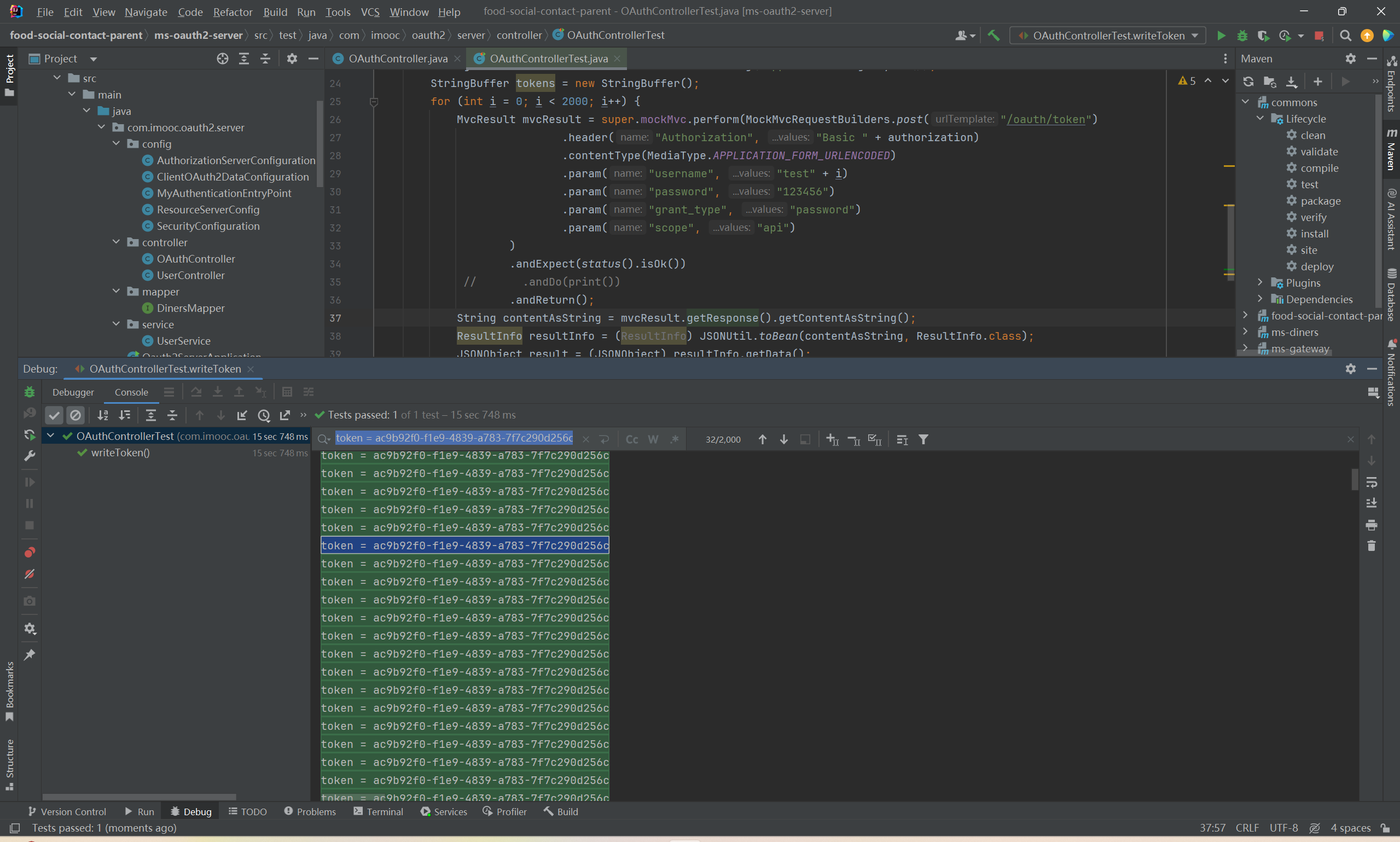Image resolution: width=1400 pixels, height=842 pixels.
Task: Toggle Match Case option in console search
Action: tap(631, 439)
